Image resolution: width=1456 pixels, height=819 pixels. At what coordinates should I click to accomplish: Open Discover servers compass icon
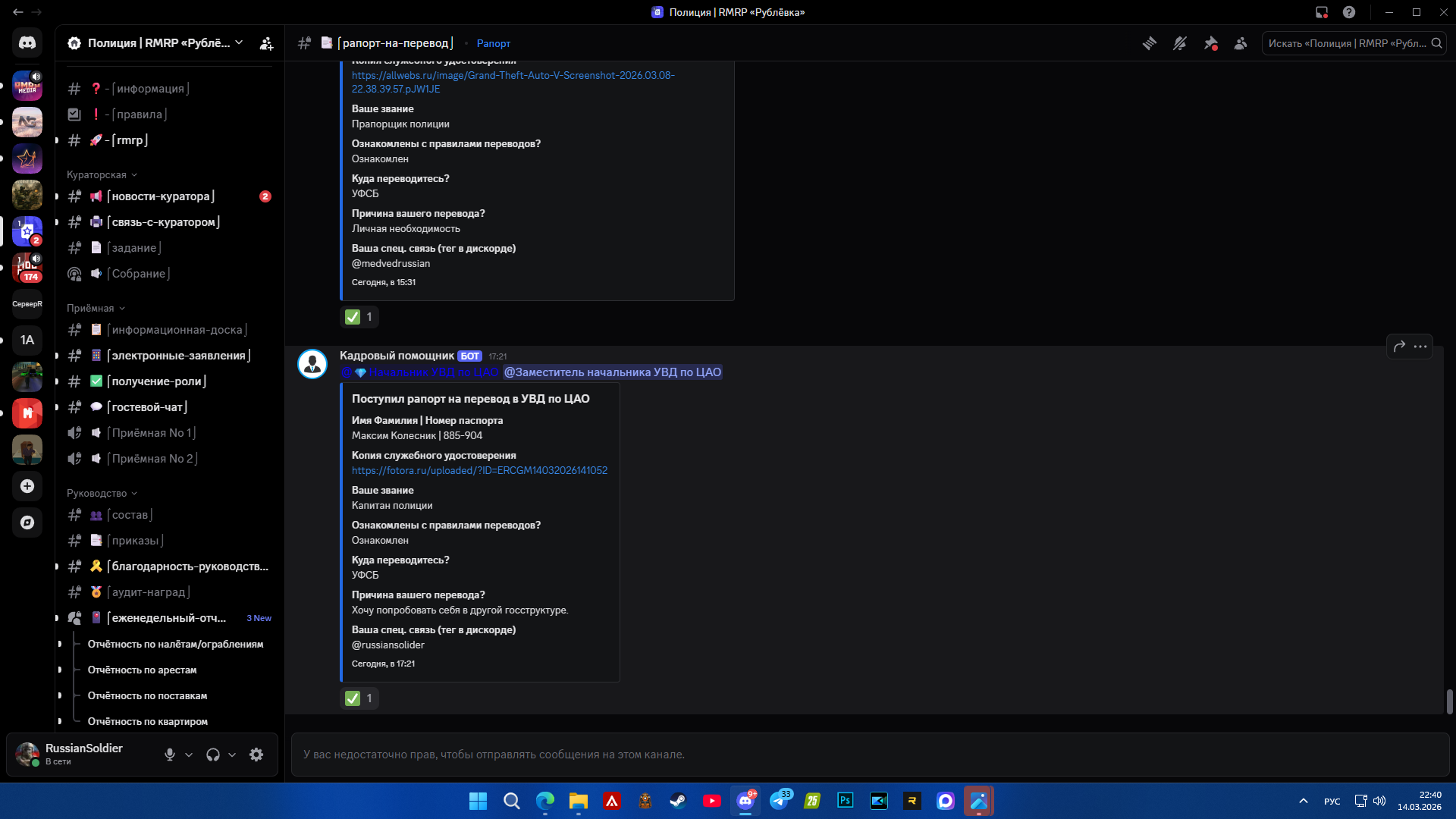point(27,522)
